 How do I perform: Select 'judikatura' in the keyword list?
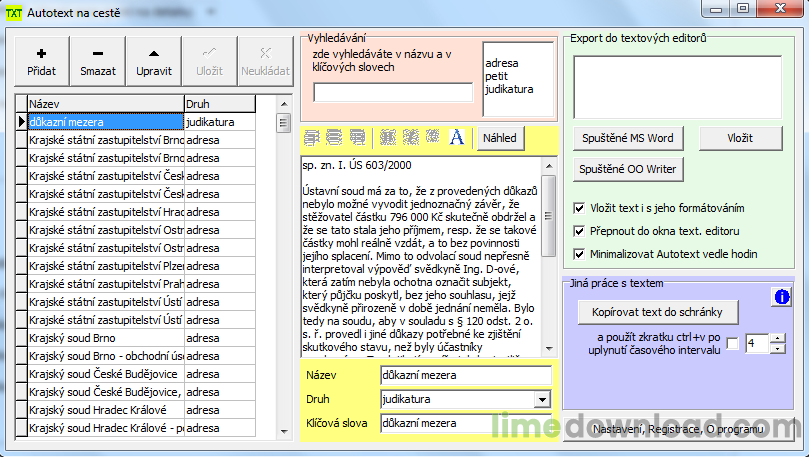click(x=509, y=89)
